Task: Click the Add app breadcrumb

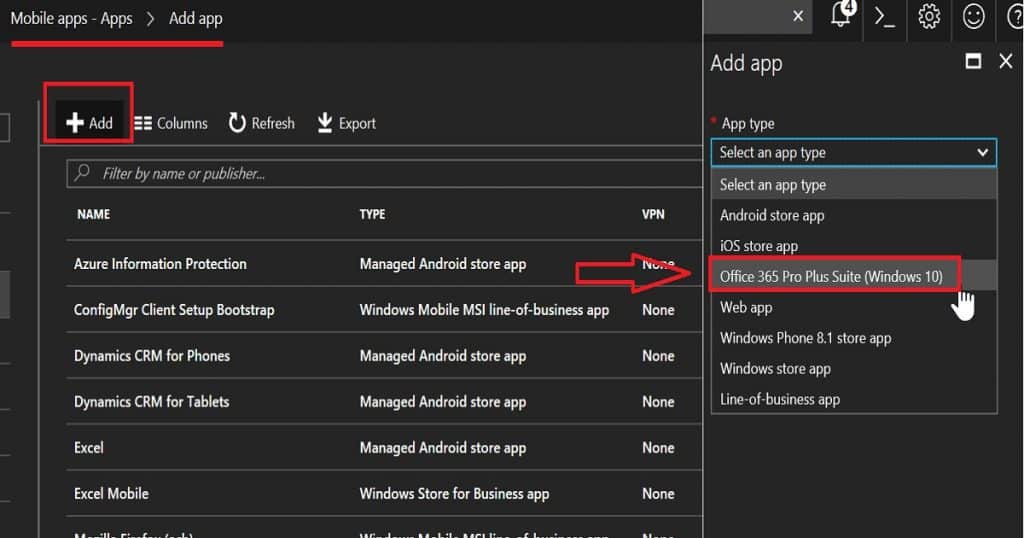Action: (x=195, y=18)
